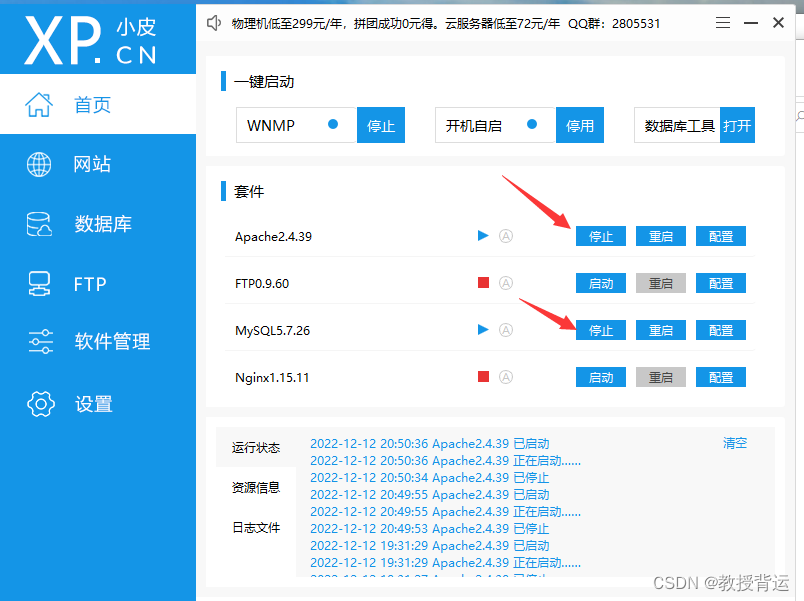Select log line 20:50:36 Apache2.4.39 已启动
Viewport: 804px width, 601px height.
point(430,444)
